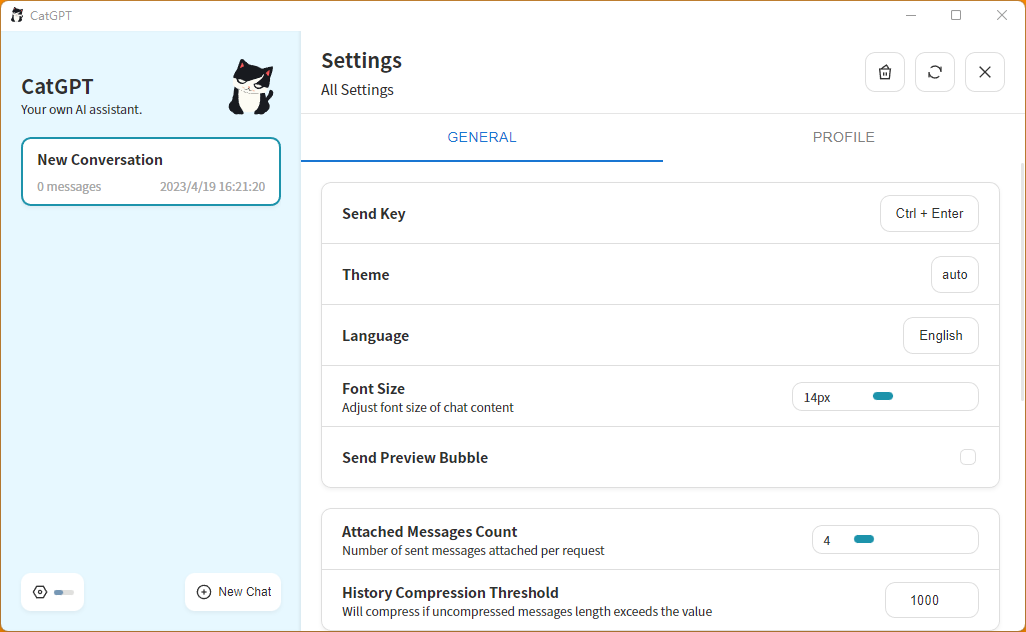Expand the Language dropdown showing English
Image resolution: width=1026 pixels, height=632 pixels.
pos(940,336)
